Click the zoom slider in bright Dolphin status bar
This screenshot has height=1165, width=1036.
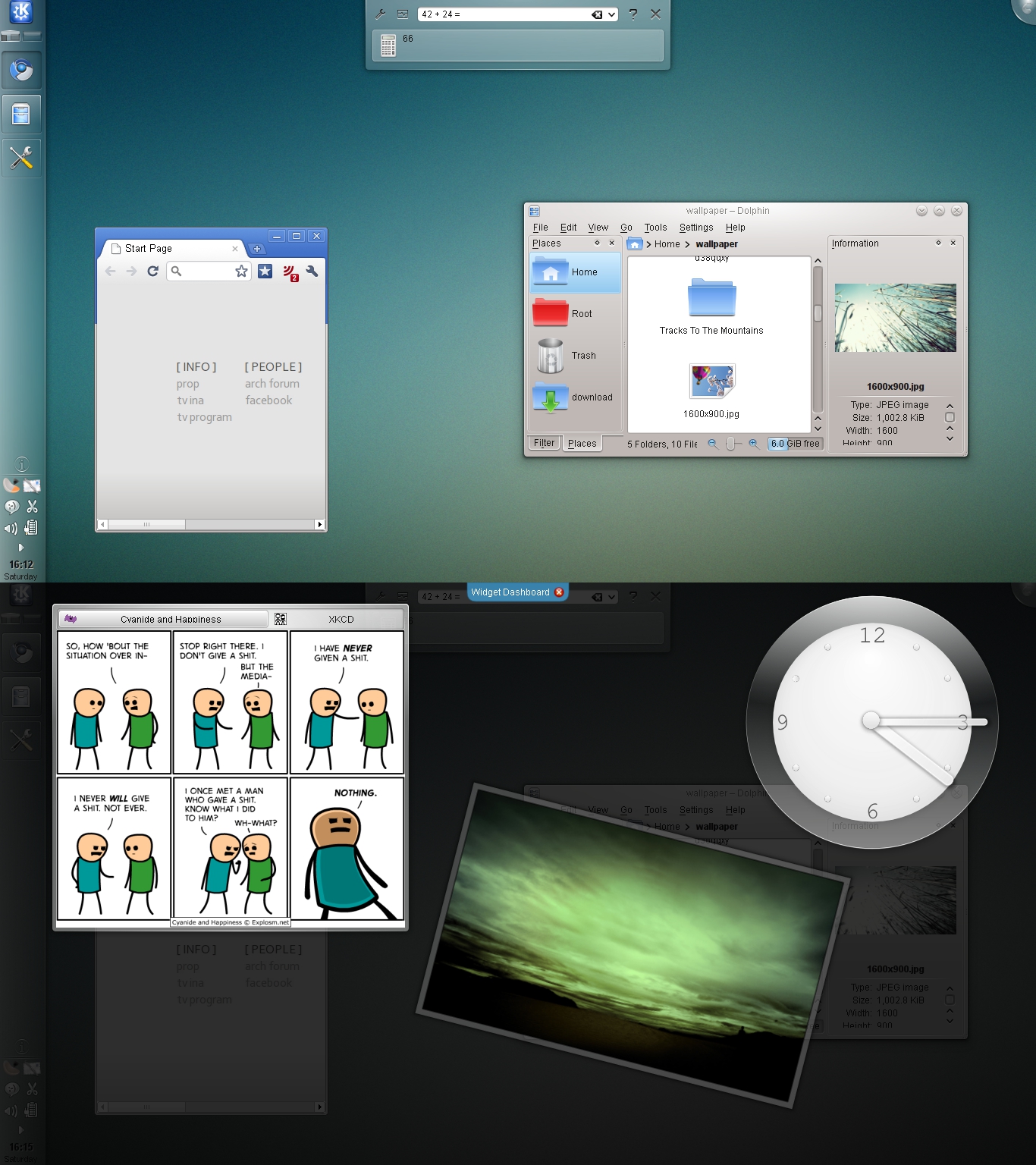732,444
